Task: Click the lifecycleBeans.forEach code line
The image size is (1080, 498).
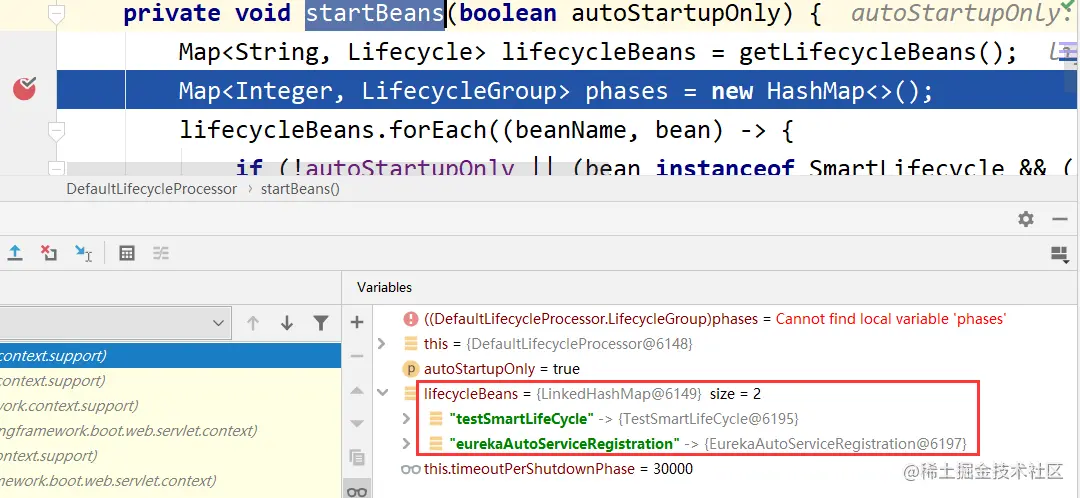Action: click(x=486, y=130)
